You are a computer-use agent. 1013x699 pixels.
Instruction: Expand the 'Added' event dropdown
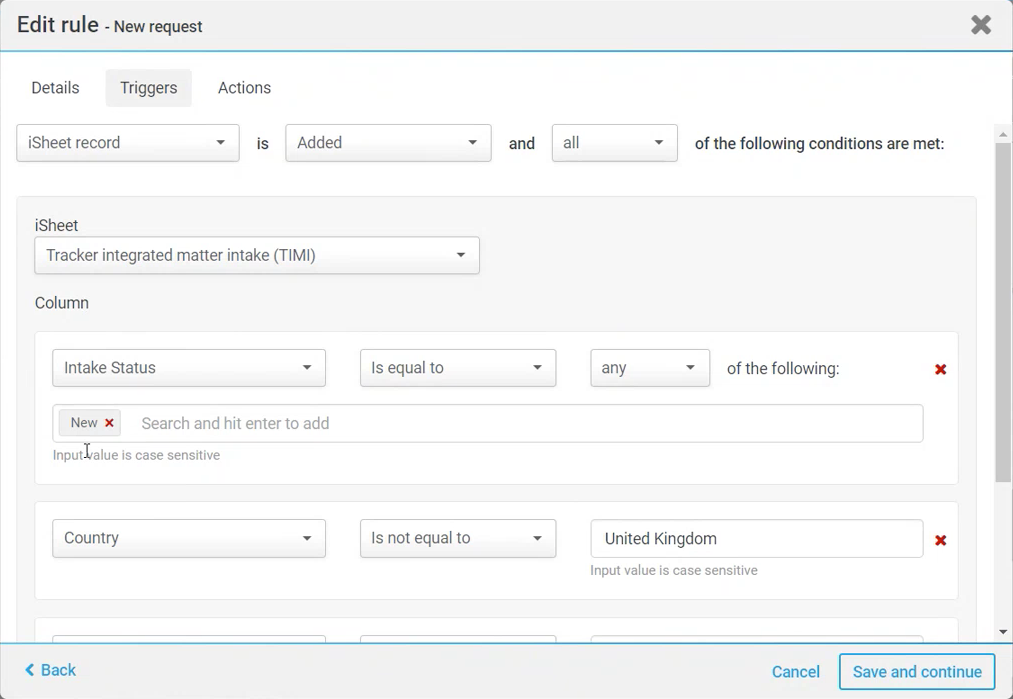point(388,143)
